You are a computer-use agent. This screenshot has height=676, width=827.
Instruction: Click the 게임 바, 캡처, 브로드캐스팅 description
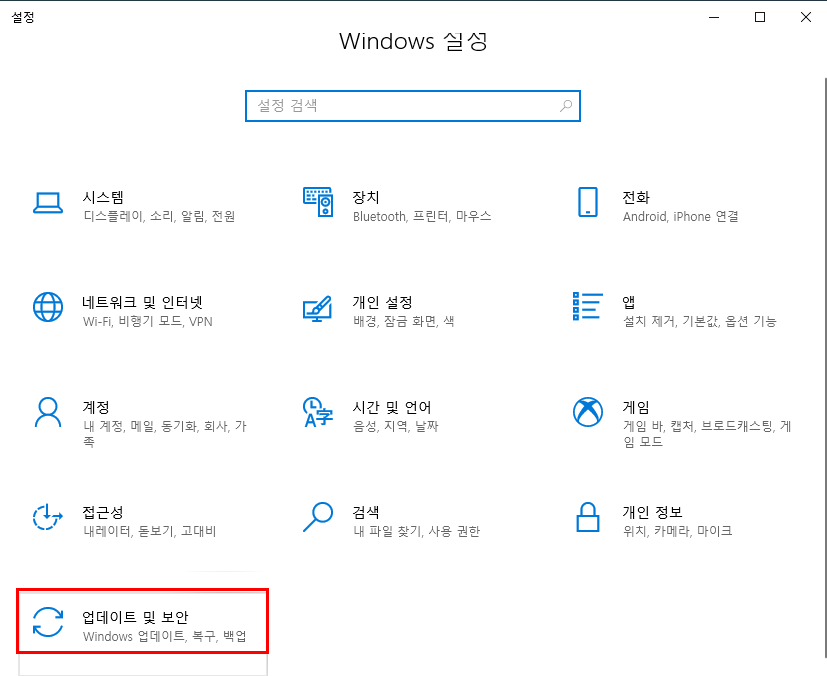point(707,433)
